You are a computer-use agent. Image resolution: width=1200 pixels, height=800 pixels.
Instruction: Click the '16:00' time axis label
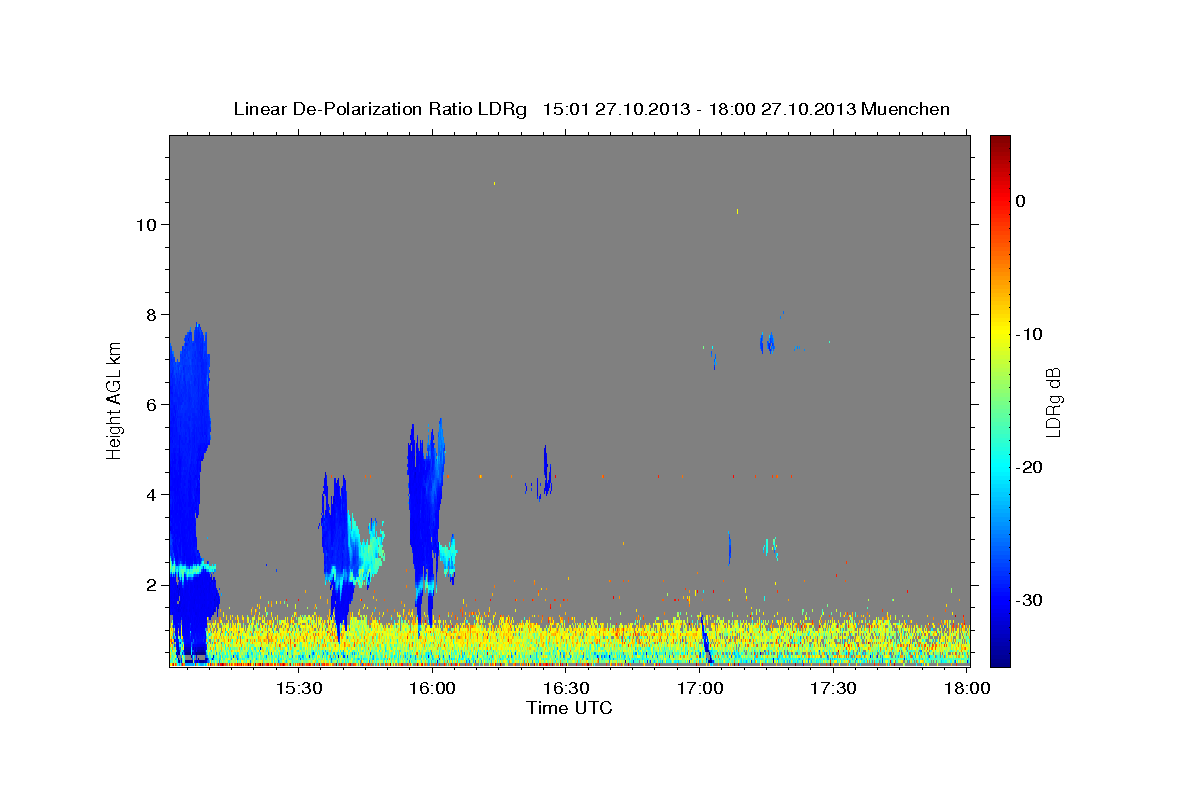click(x=432, y=688)
